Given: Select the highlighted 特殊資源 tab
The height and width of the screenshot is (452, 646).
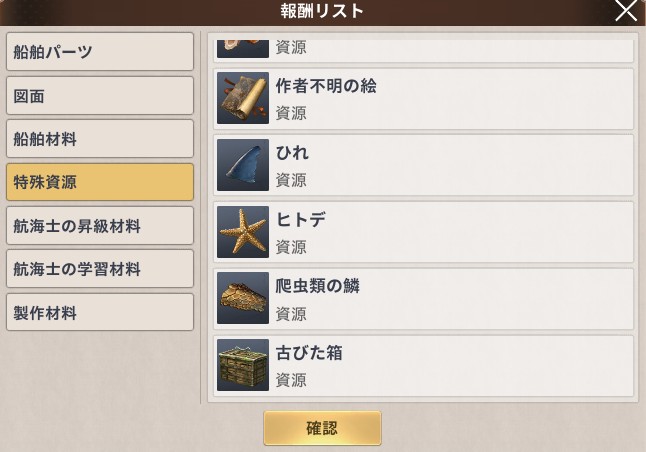Looking at the screenshot, I should (100, 182).
